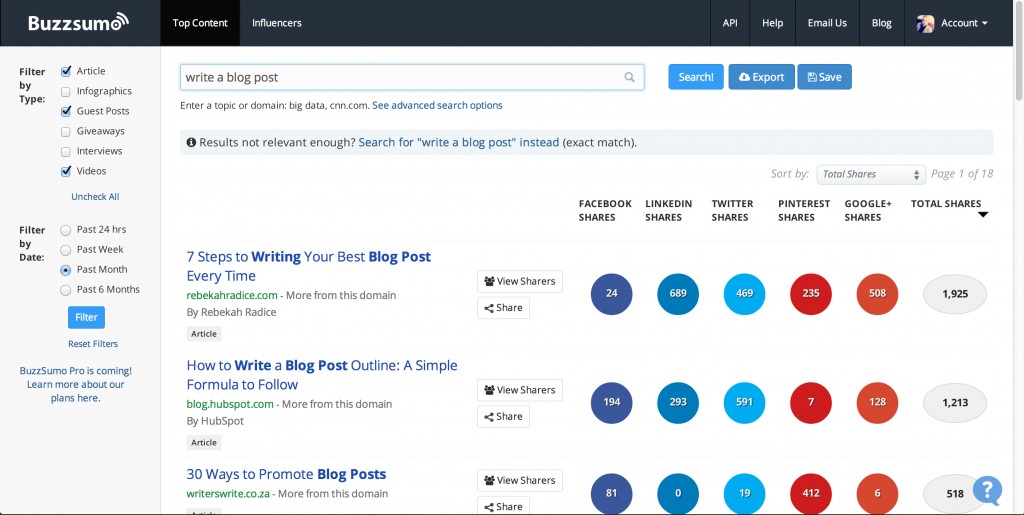The width and height of the screenshot is (1024, 515).
Task: Select Past Month date filter
Action: pos(65,270)
